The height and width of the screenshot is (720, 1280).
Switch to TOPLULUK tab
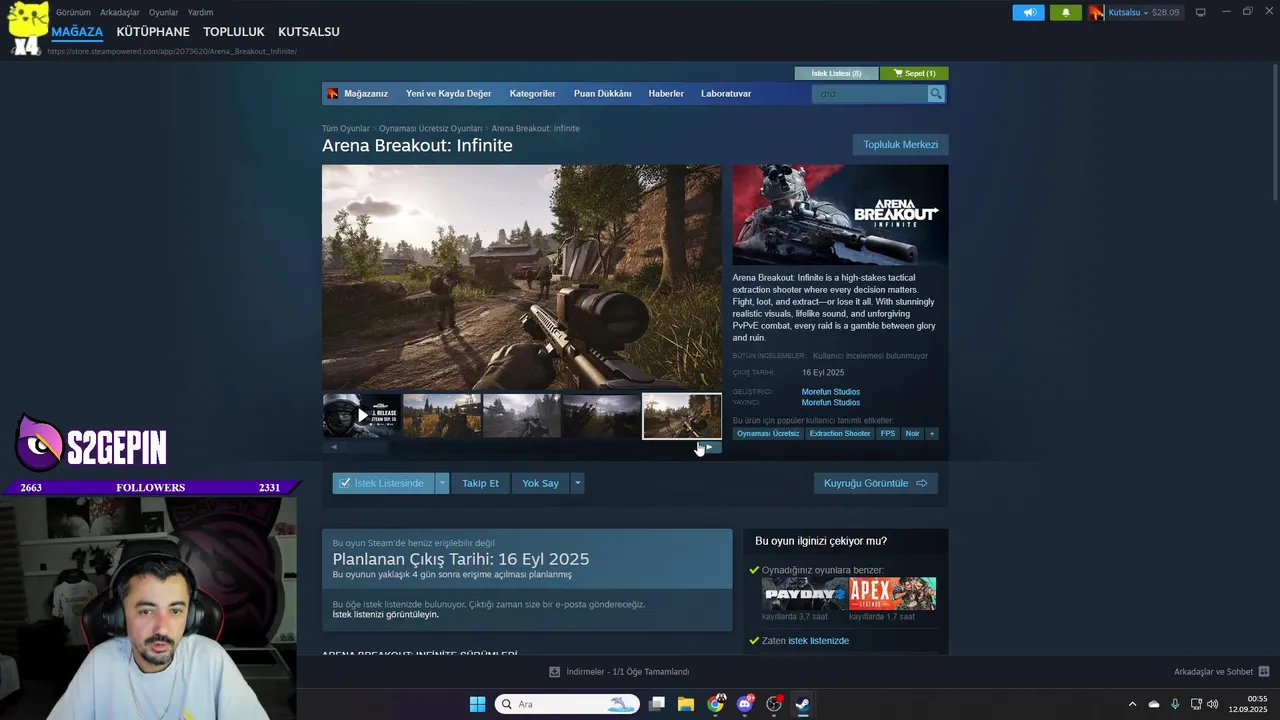pos(234,32)
